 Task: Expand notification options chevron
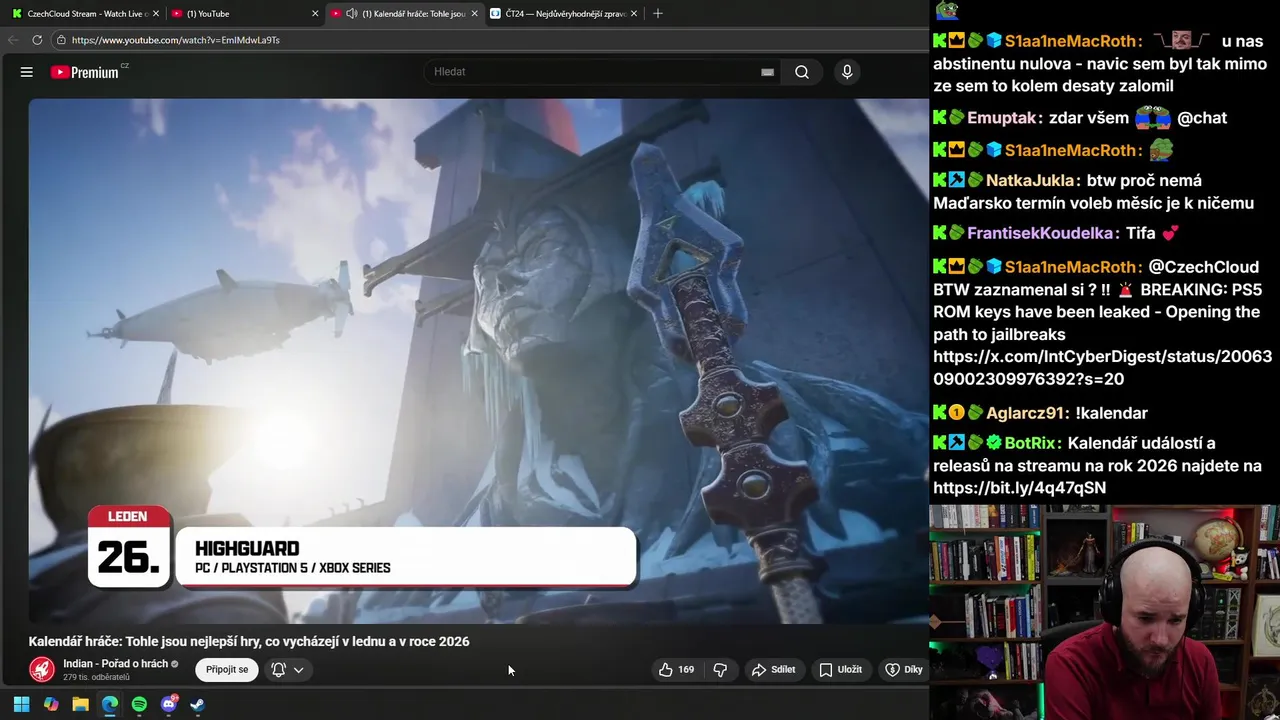(298, 670)
